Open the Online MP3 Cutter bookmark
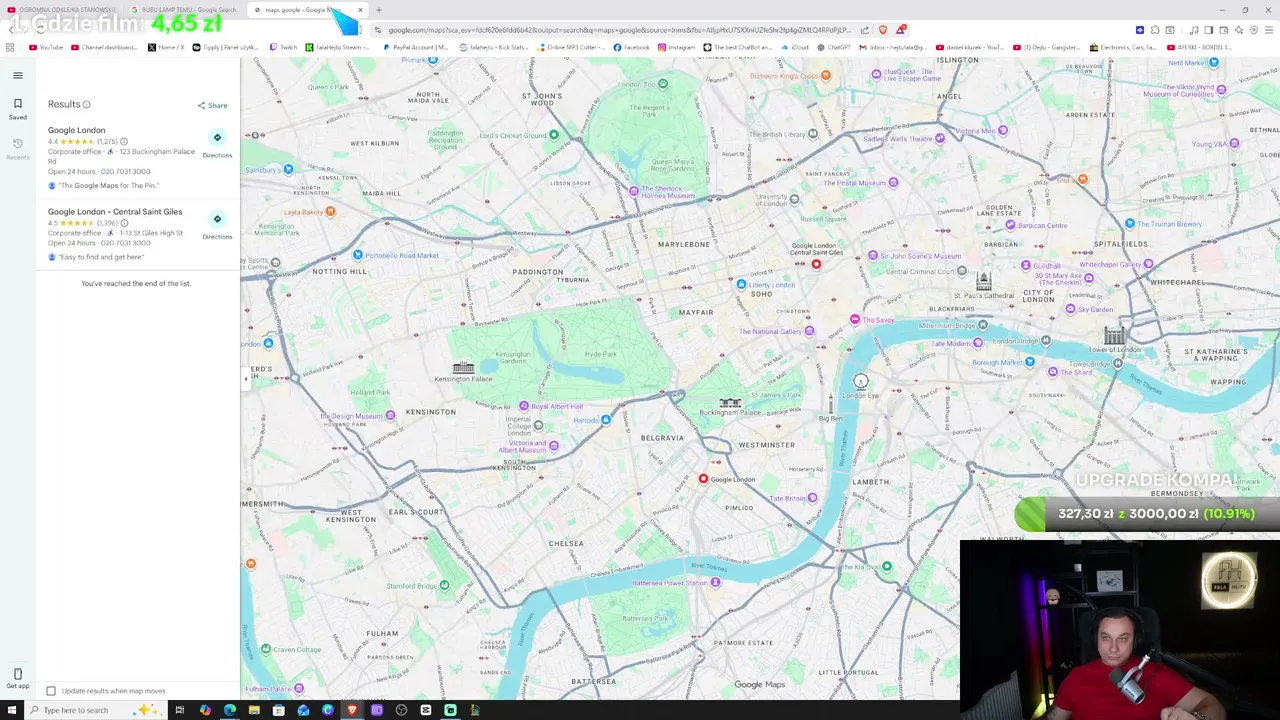Viewport: 1280px width, 720px height. point(569,47)
